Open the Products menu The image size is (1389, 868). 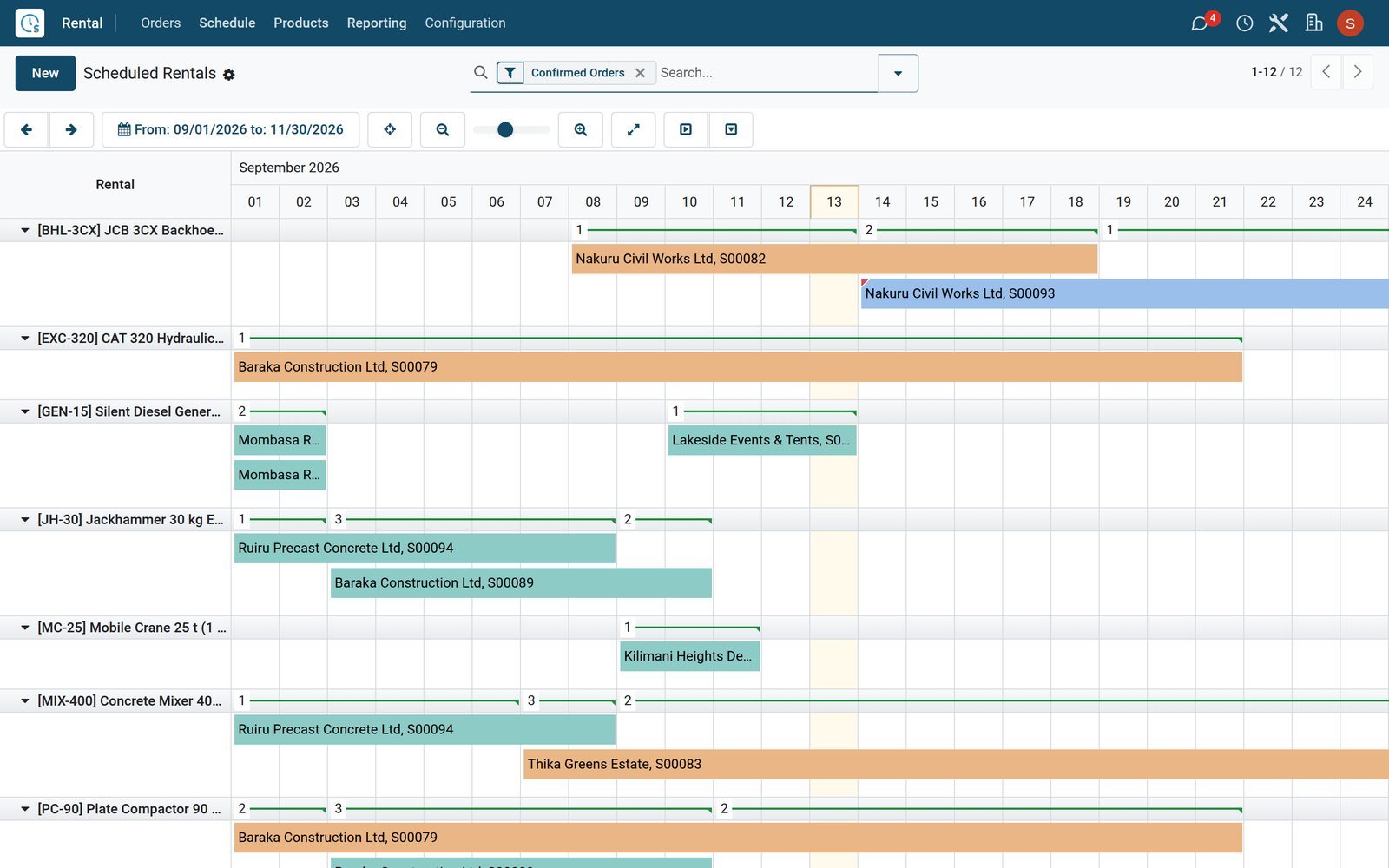pyautogui.click(x=300, y=23)
